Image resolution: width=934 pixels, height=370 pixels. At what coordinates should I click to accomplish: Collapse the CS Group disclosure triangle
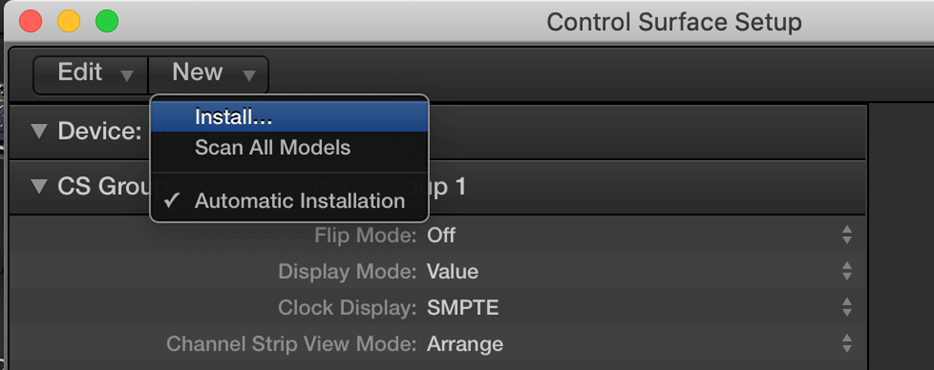pos(39,187)
